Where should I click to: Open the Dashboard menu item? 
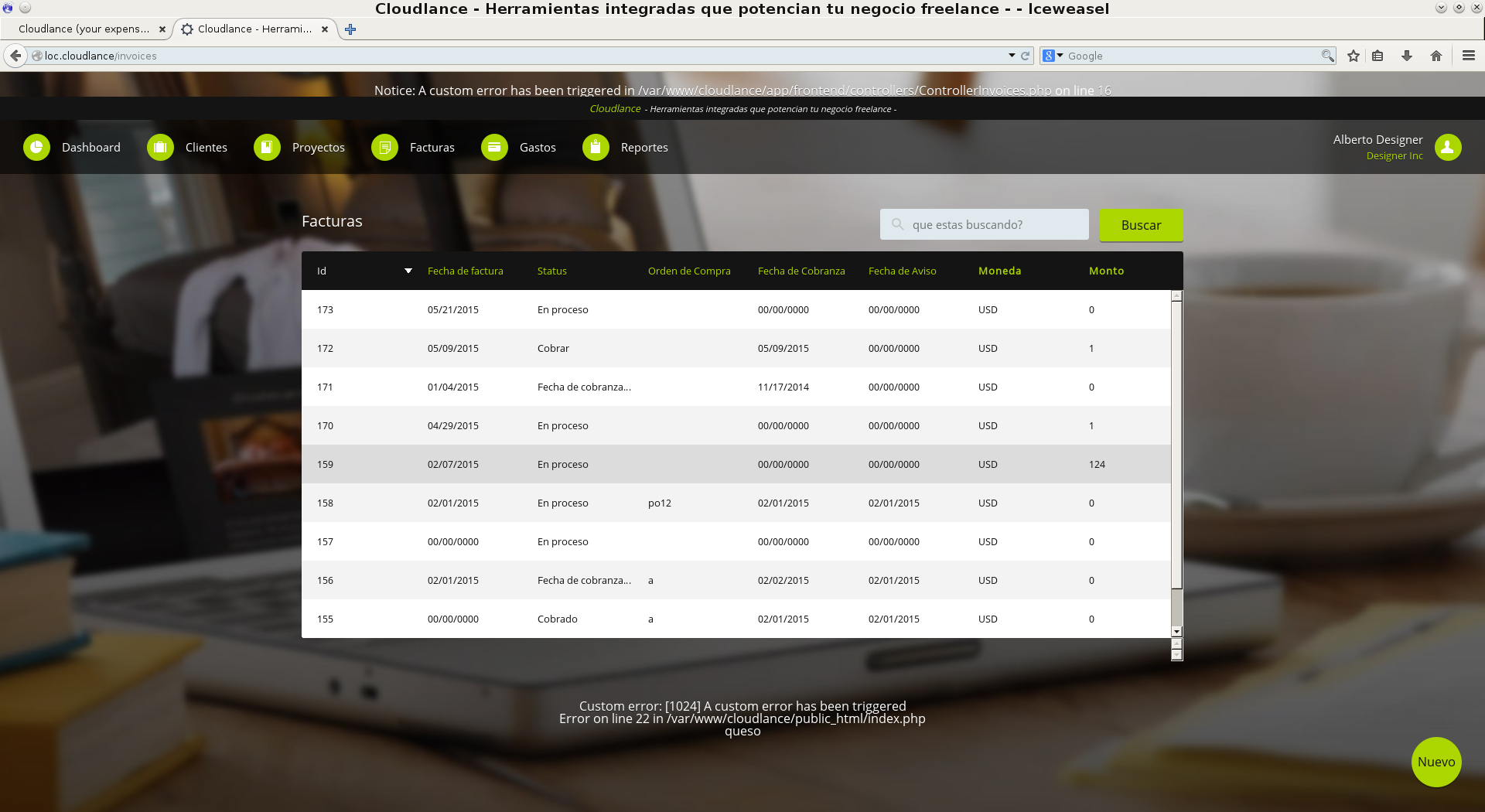click(91, 147)
